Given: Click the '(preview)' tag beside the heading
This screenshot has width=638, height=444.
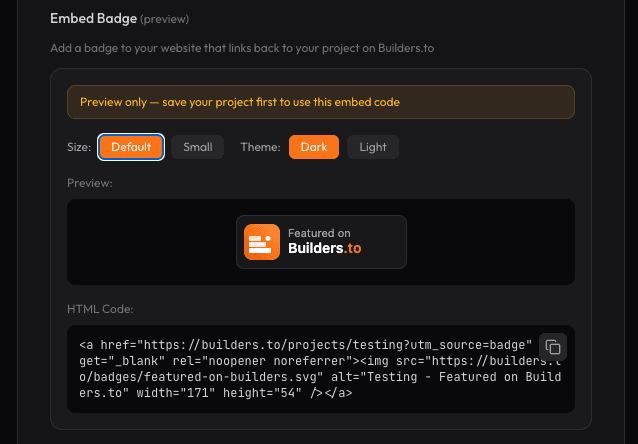Looking at the screenshot, I should coord(164,19).
